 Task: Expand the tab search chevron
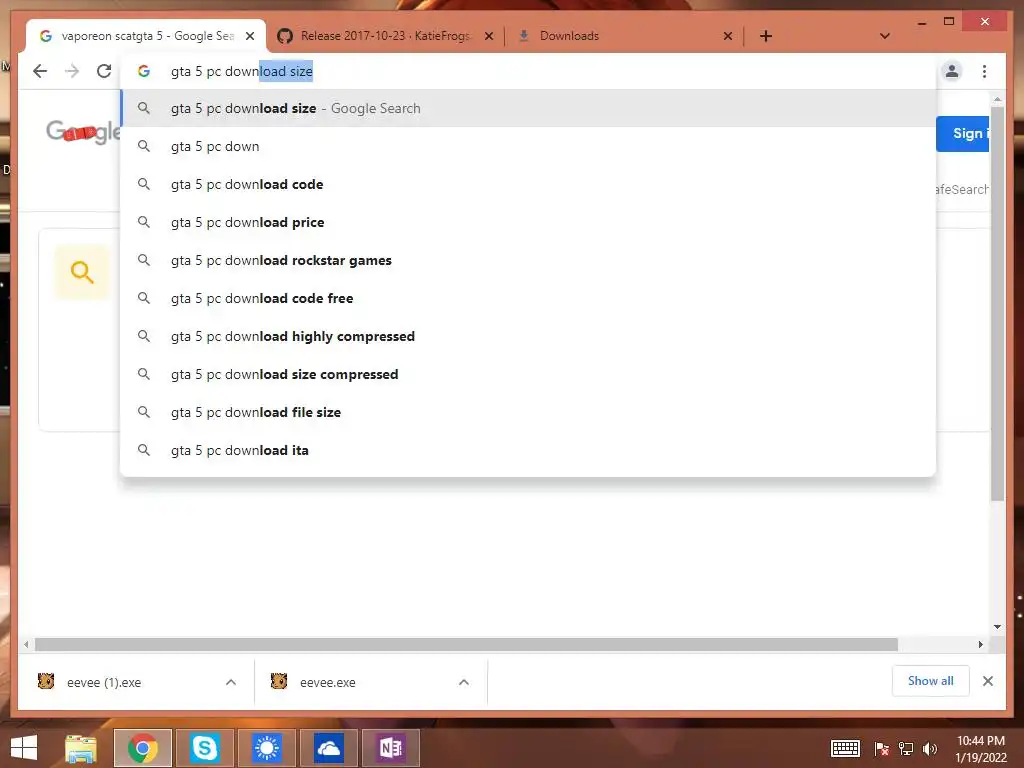coord(885,36)
